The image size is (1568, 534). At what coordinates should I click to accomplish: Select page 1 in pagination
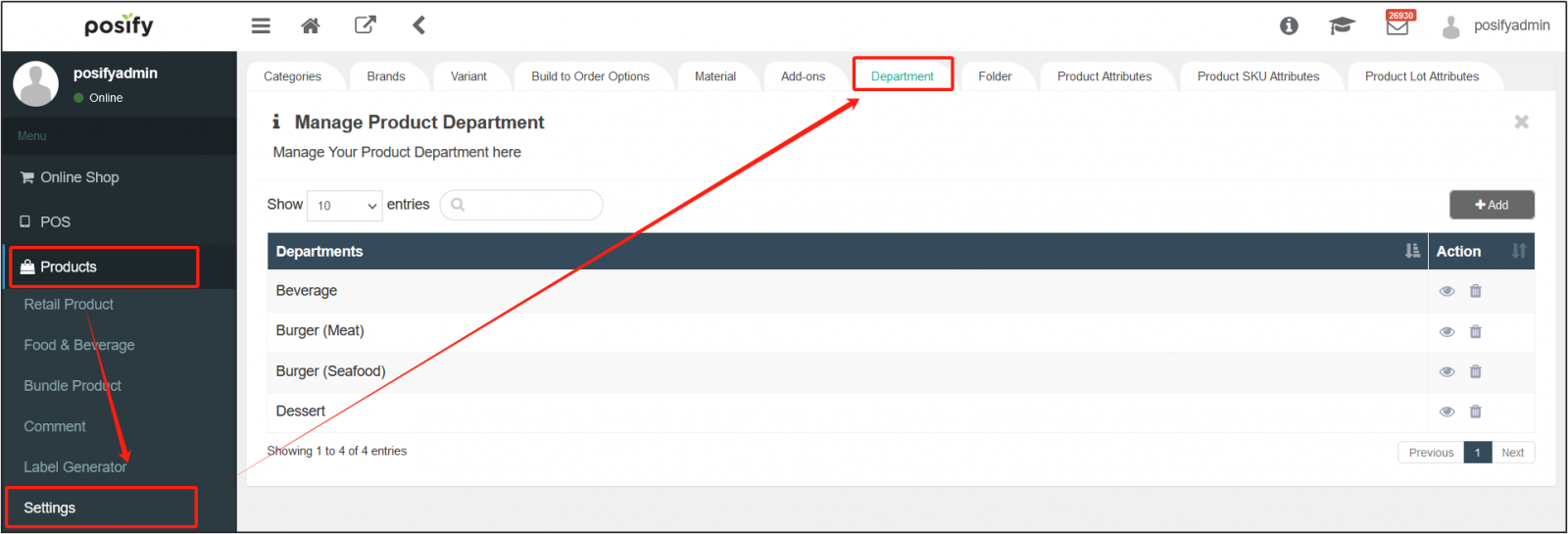point(1478,453)
